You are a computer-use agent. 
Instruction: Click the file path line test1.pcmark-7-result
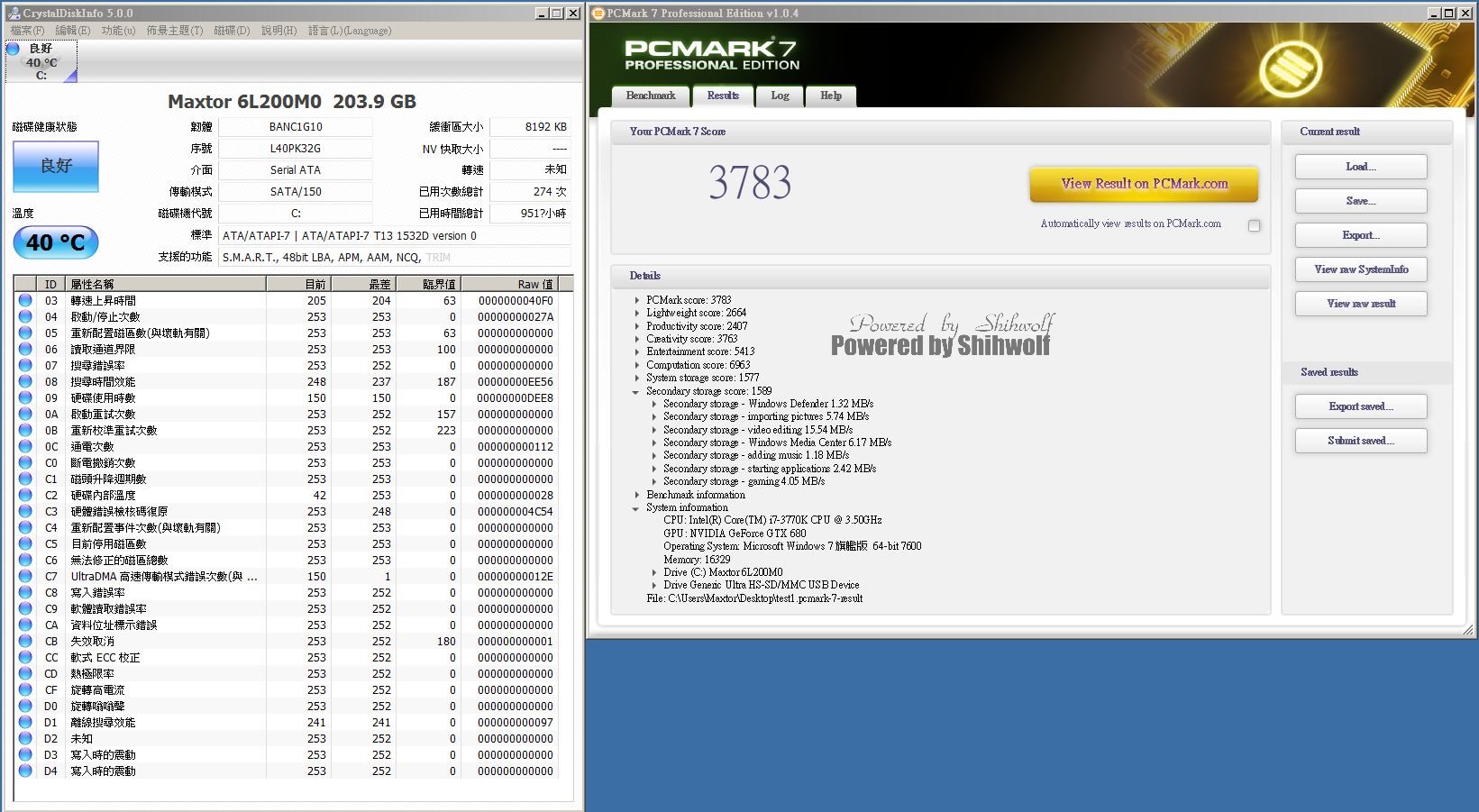pos(754,598)
